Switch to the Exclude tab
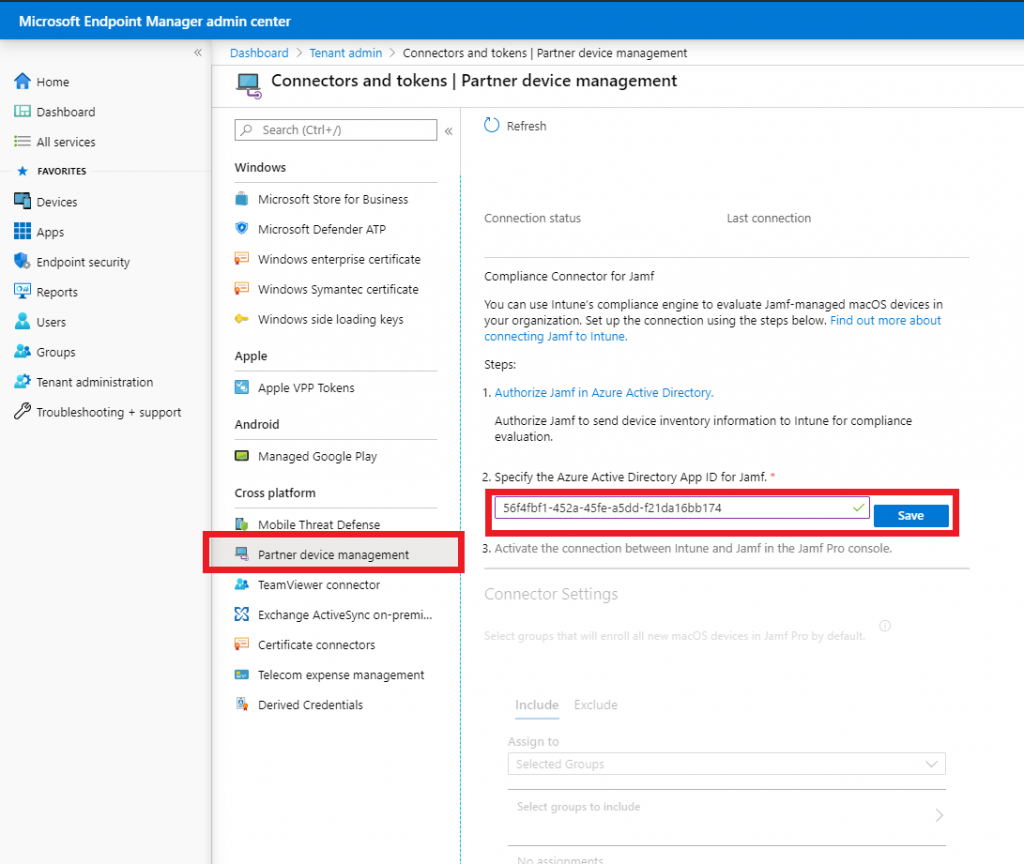 (x=595, y=705)
